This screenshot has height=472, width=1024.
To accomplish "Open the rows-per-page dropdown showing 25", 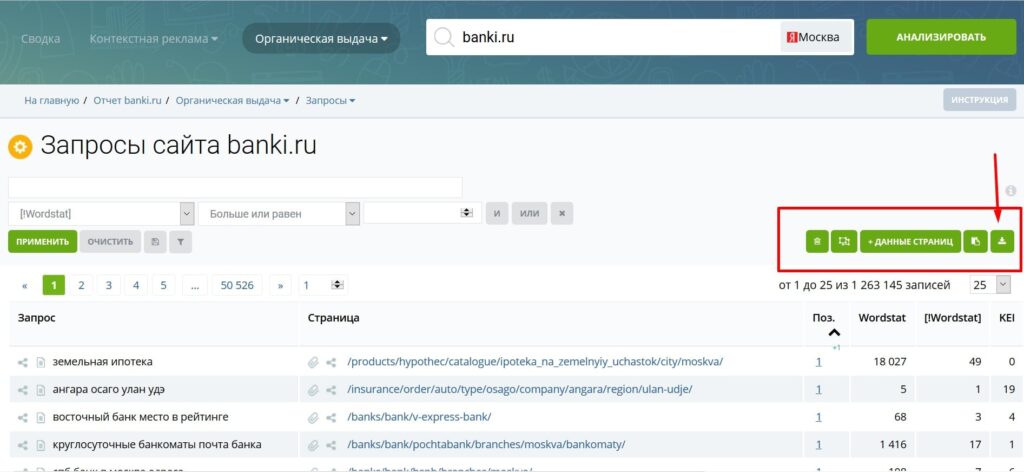I will [989, 285].
